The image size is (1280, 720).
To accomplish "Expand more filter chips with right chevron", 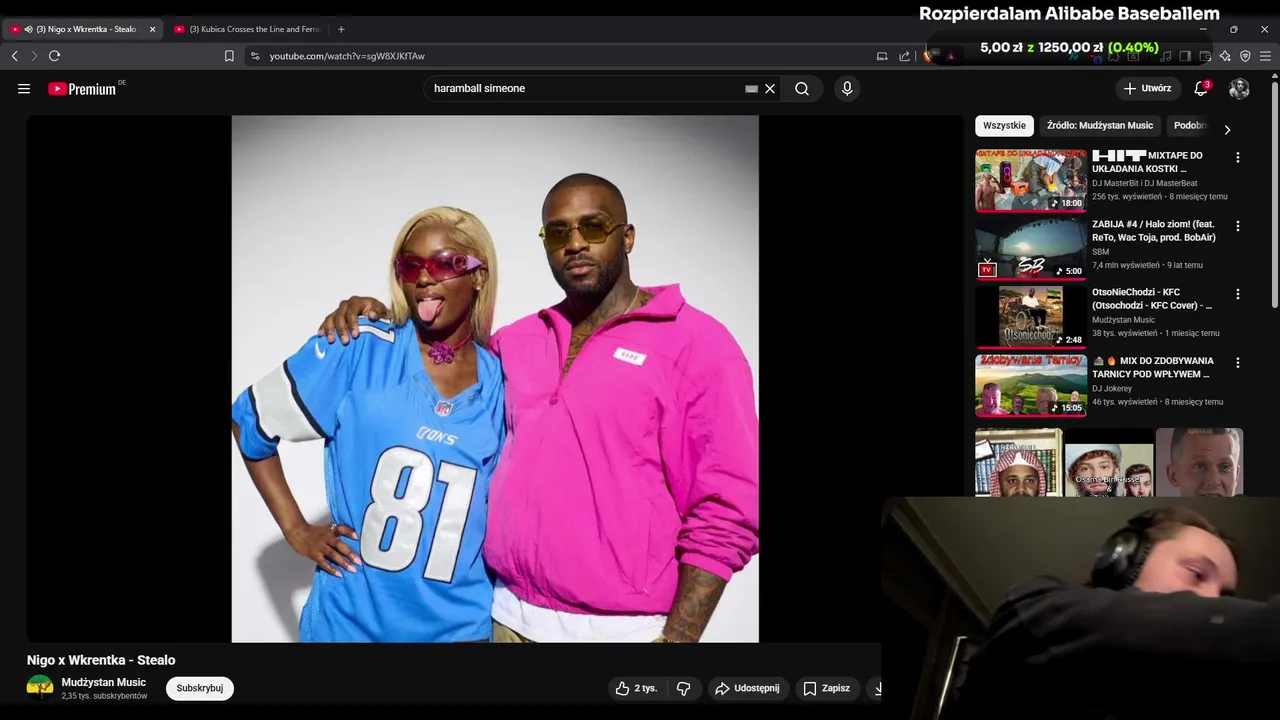I will pos(1227,129).
